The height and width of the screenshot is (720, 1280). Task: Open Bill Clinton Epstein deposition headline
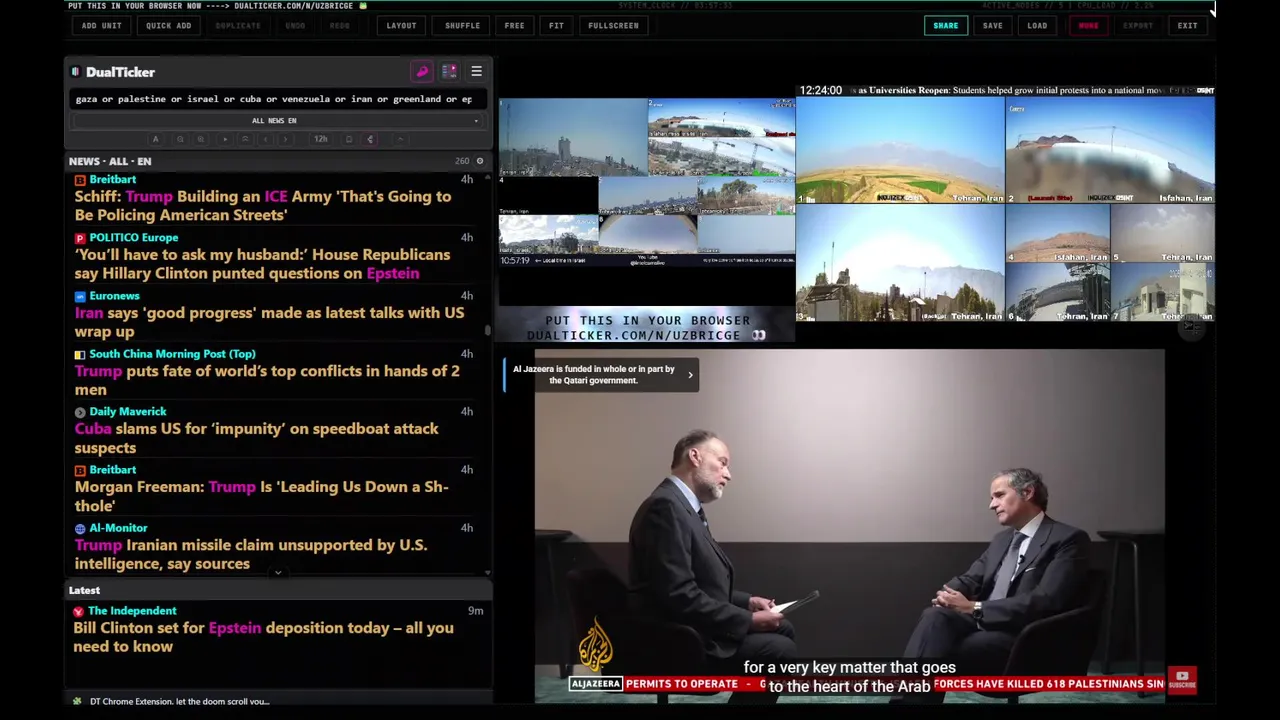pos(263,637)
